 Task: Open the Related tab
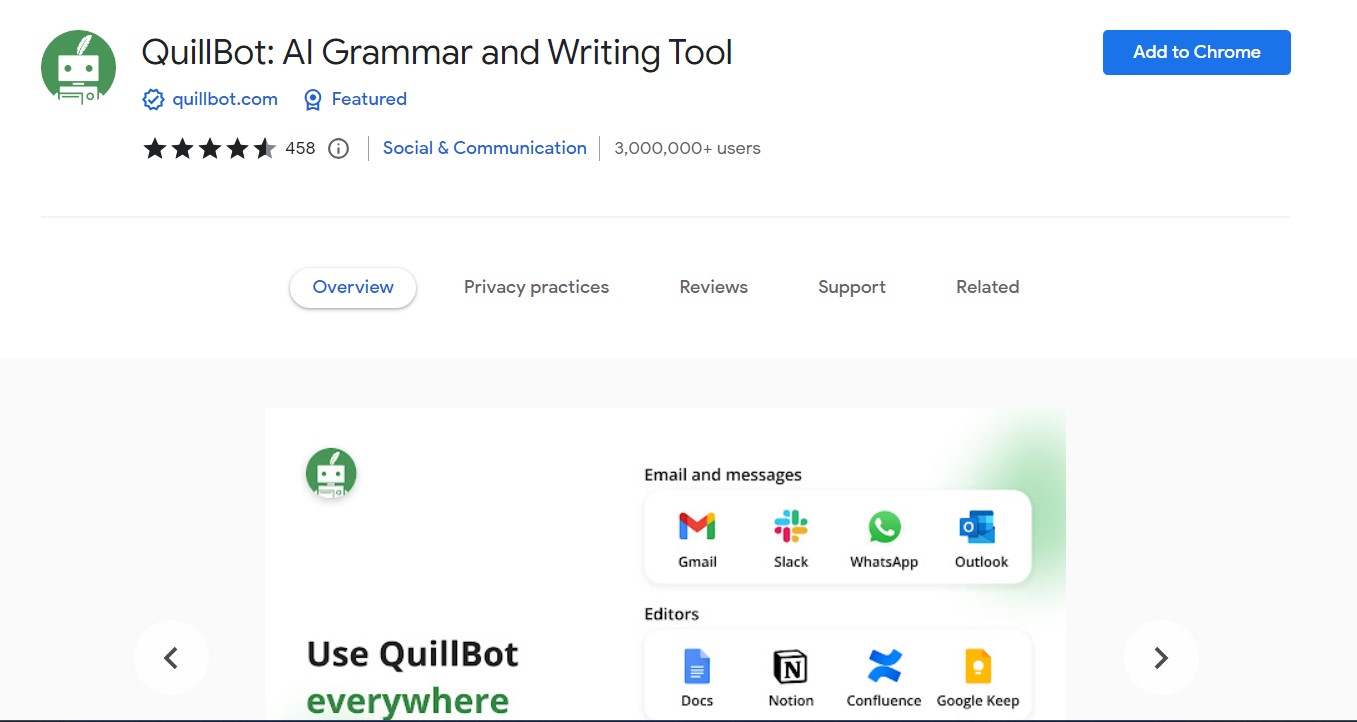[x=987, y=287]
